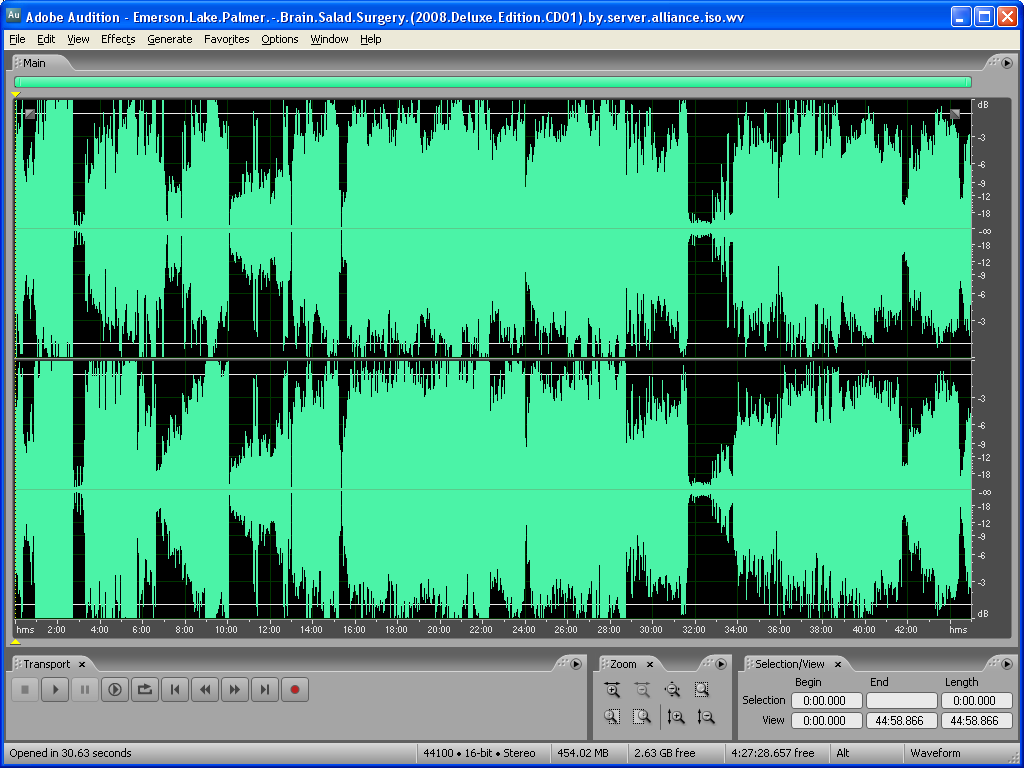Click the Rewind transport button
Screen dimensions: 1024x768
205,690
